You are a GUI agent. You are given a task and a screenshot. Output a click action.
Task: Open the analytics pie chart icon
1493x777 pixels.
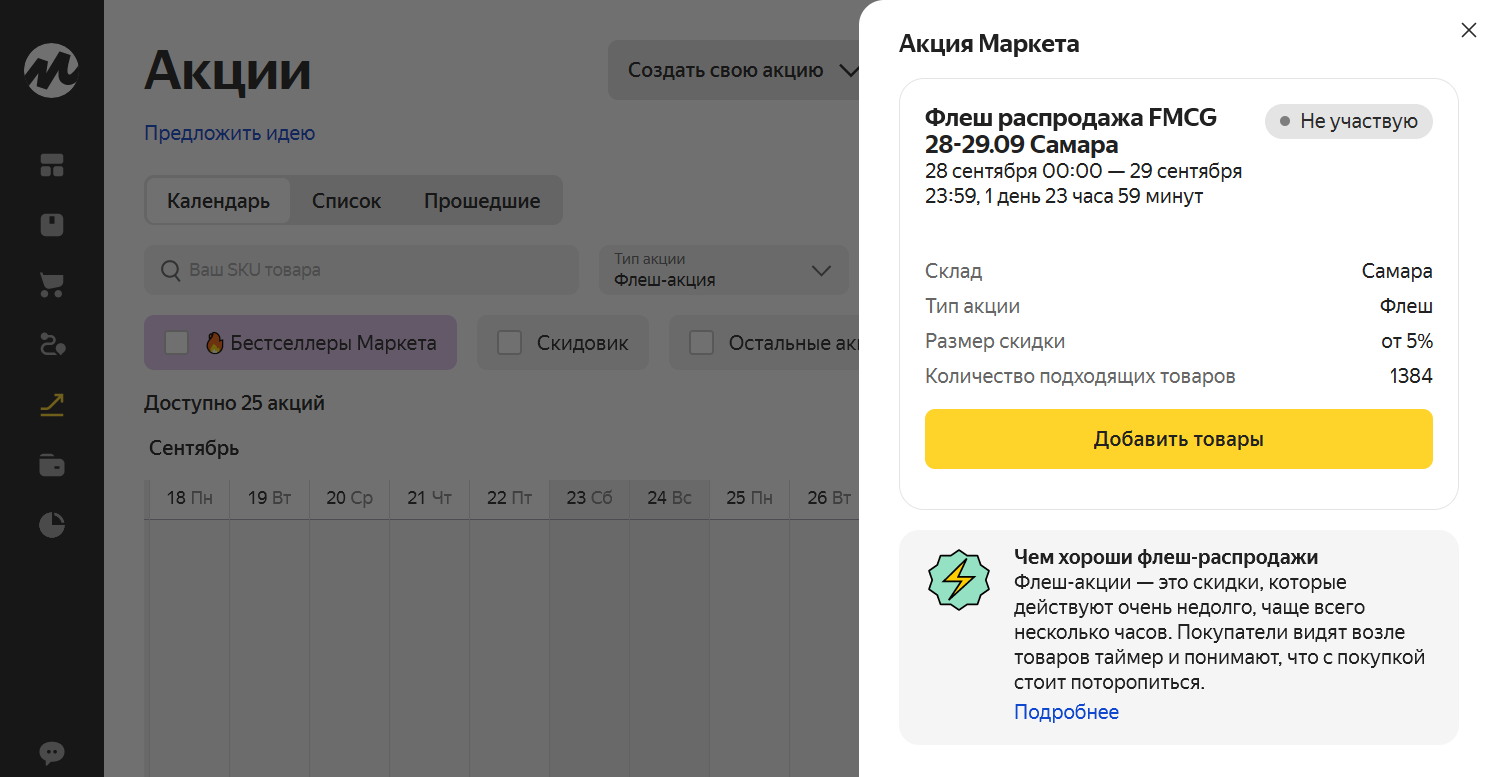pos(52,525)
